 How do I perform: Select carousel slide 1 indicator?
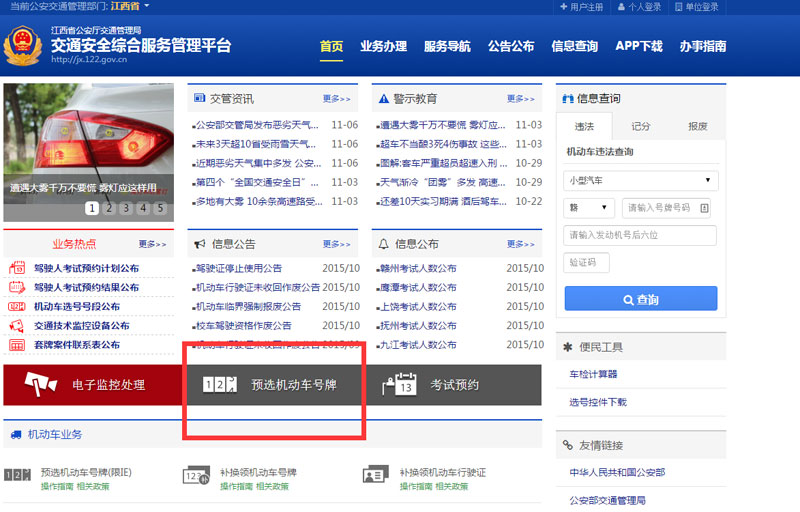pyautogui.click(x=92, y=208)
